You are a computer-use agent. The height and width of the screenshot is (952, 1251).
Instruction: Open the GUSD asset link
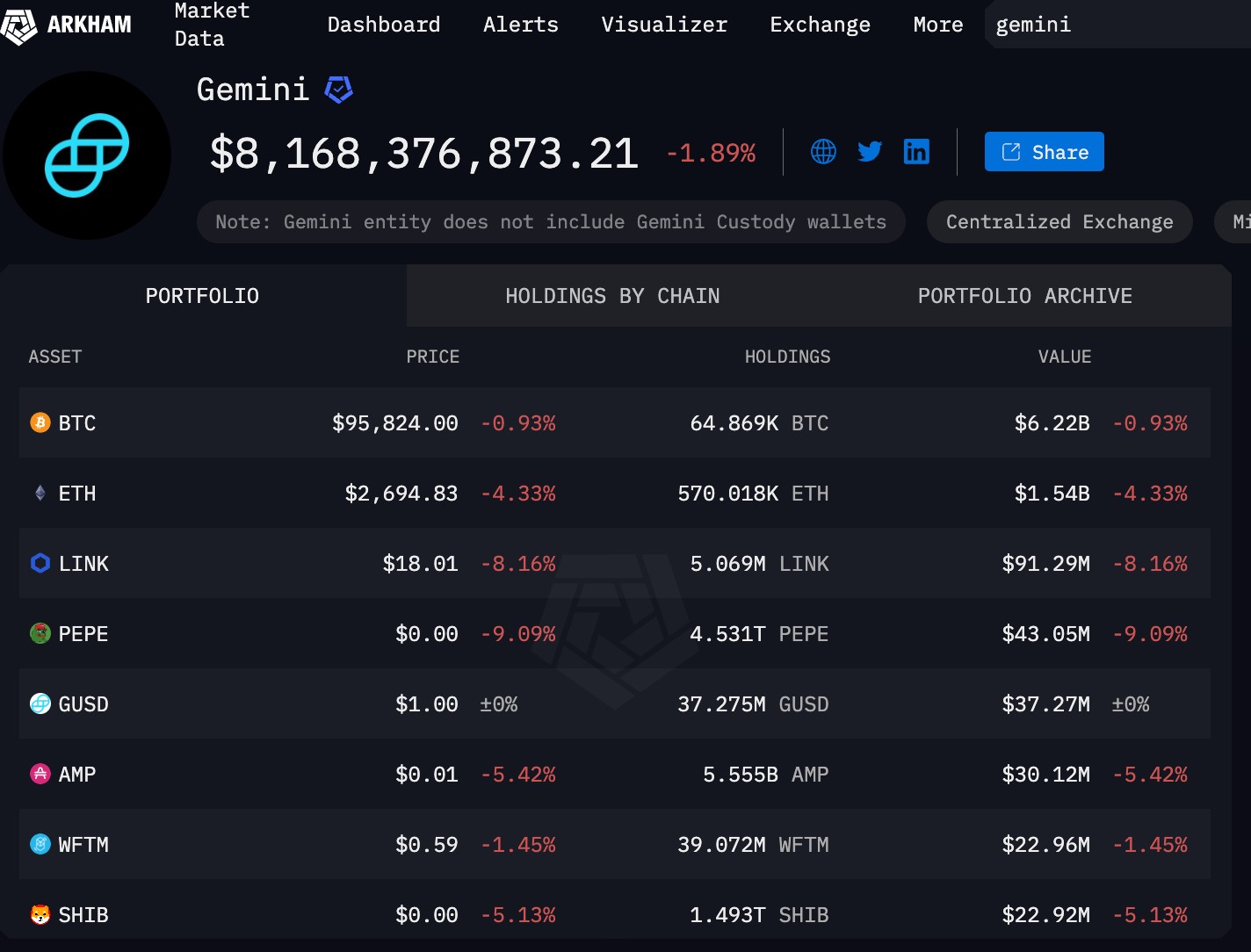83,704
